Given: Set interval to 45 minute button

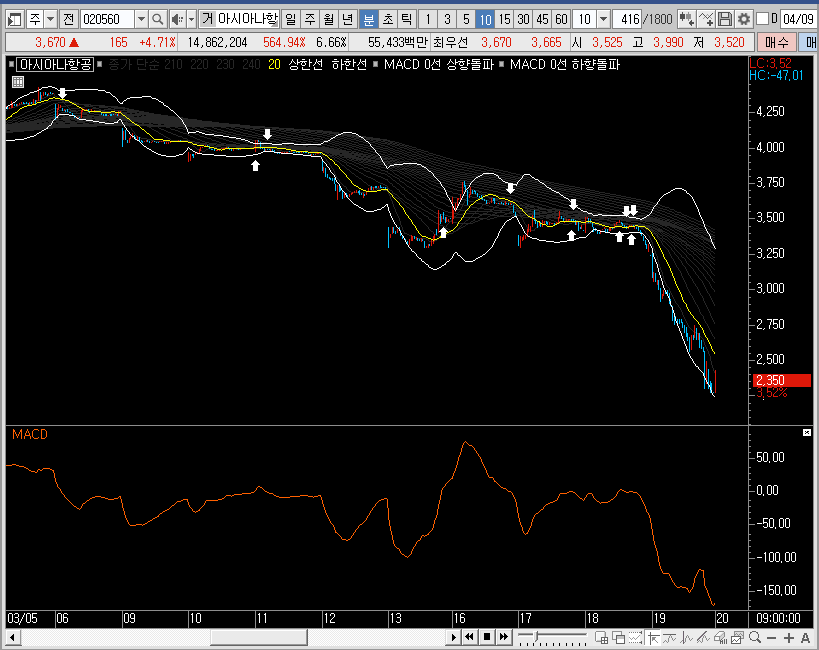Looking at the screenshot, I should click(x=543, y=20).
